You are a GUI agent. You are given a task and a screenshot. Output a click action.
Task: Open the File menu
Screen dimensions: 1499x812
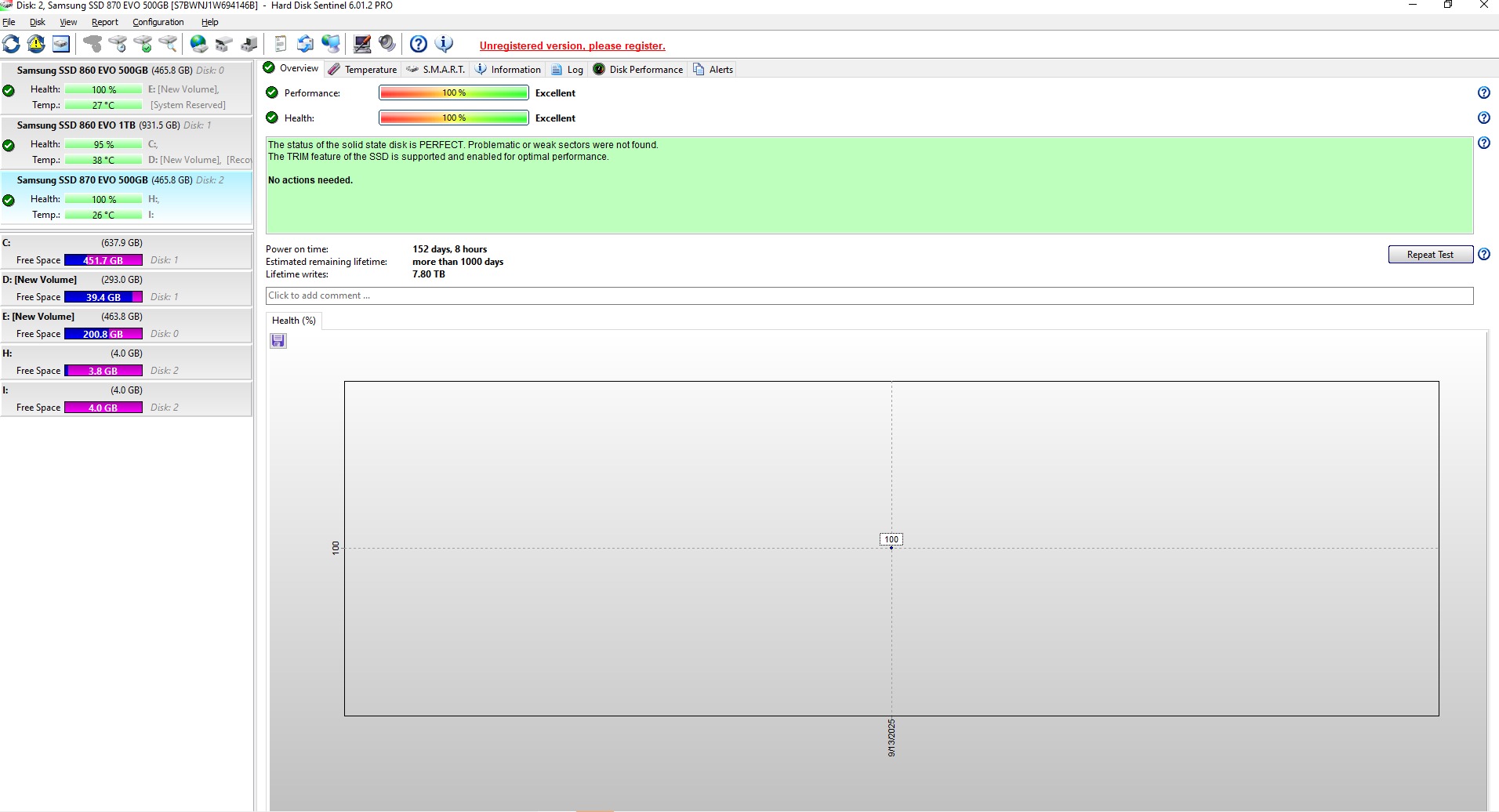pyautogui.click(x=9, y=22)
